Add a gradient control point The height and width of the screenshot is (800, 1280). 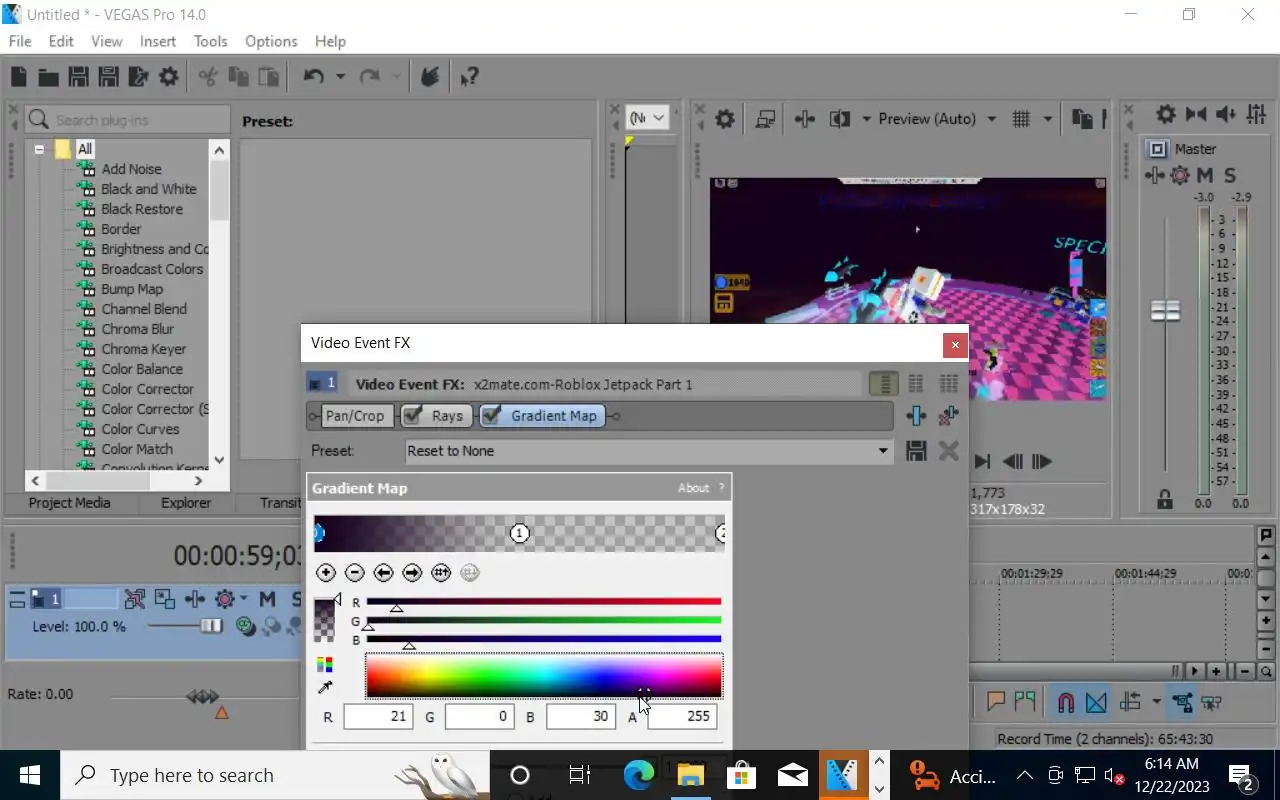(x=325, y=573)
